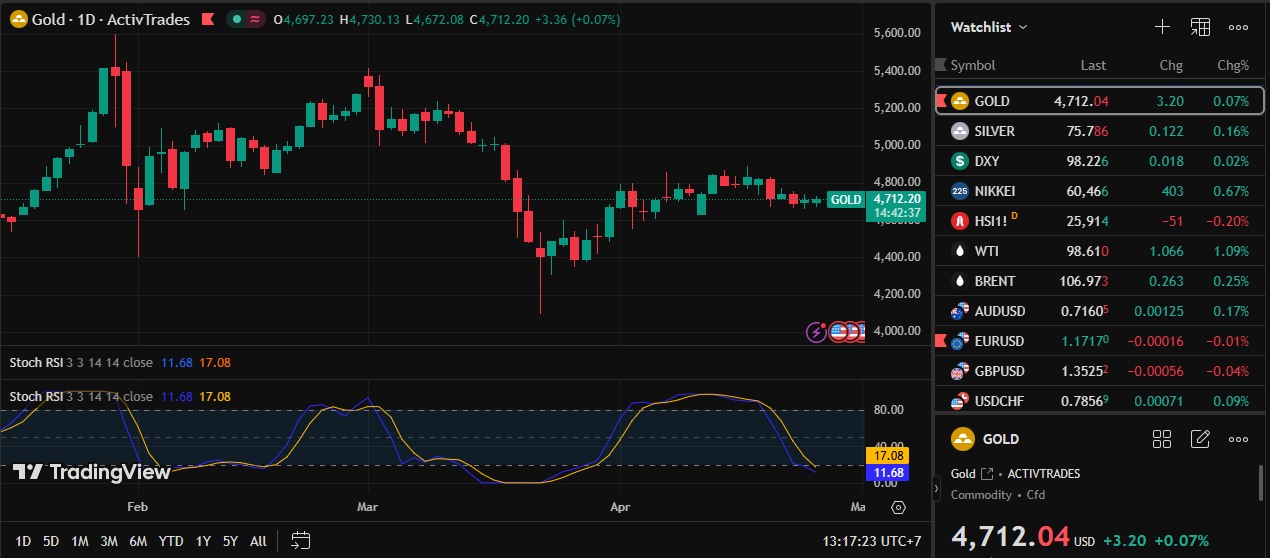Open the watchlist more options menu

coord(1238,28)
